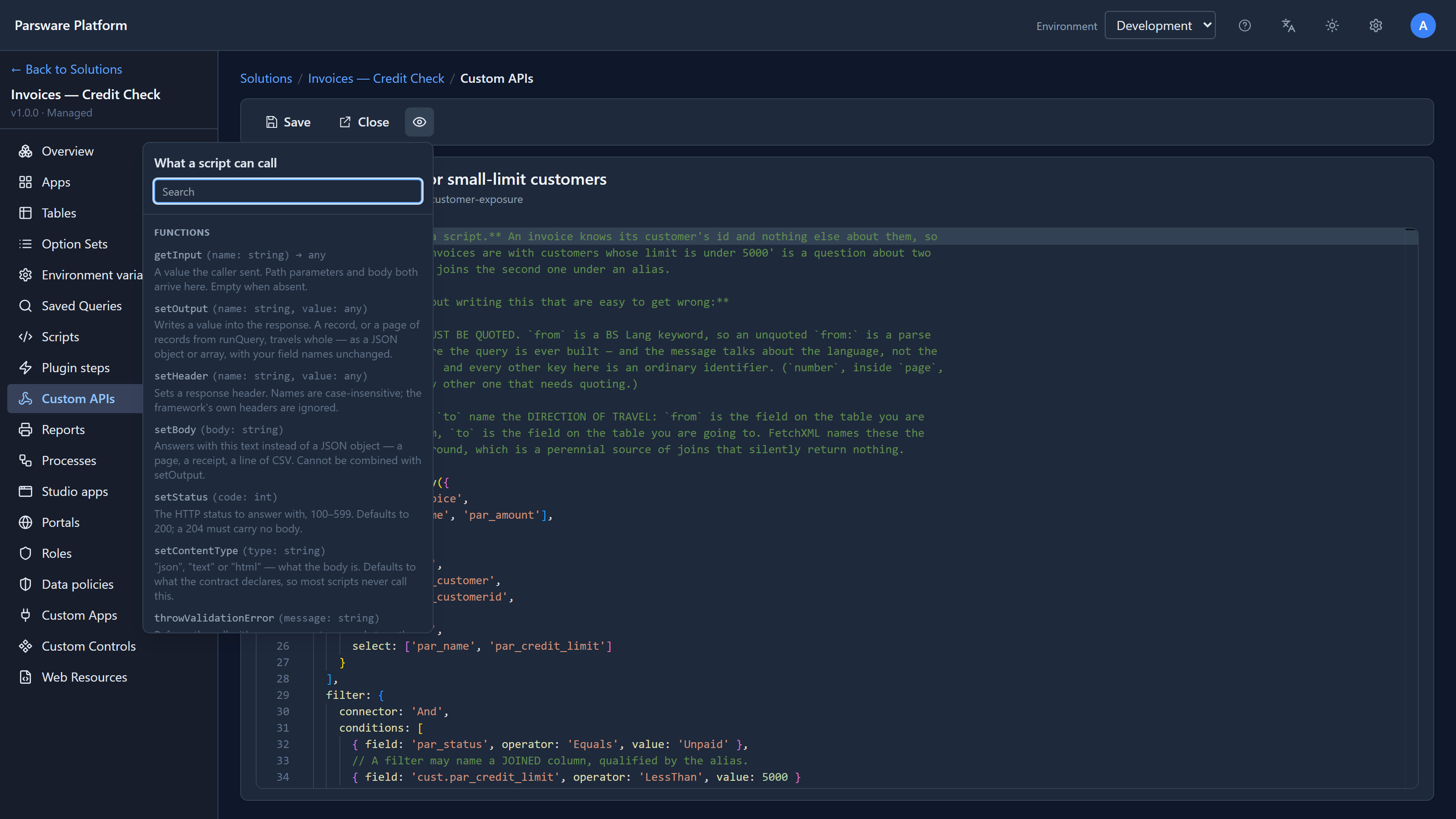Click the Custom APIs webhook icon
The width and height of the screenshot is (1456, 819).
coord(25,399)
